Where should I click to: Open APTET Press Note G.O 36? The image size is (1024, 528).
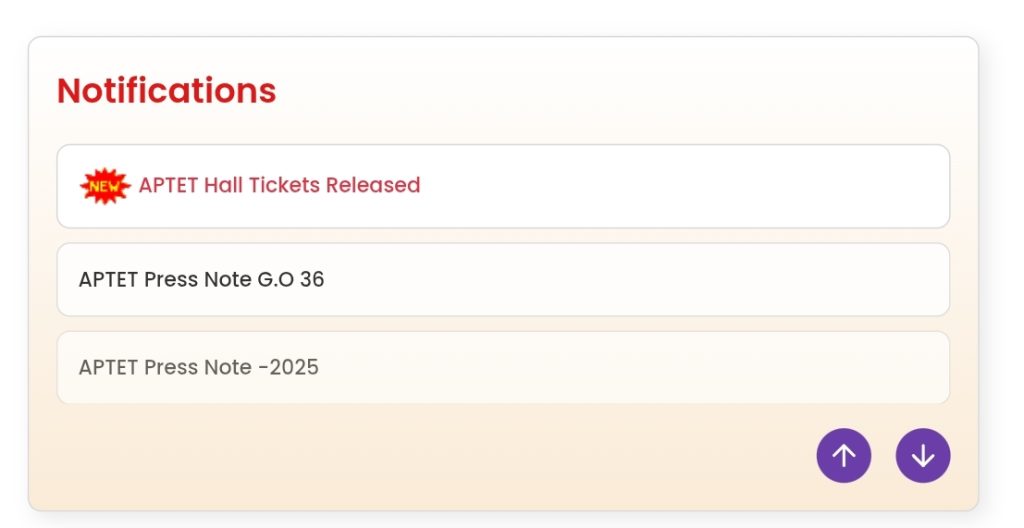pyautogui.click(x=201, y=279)
